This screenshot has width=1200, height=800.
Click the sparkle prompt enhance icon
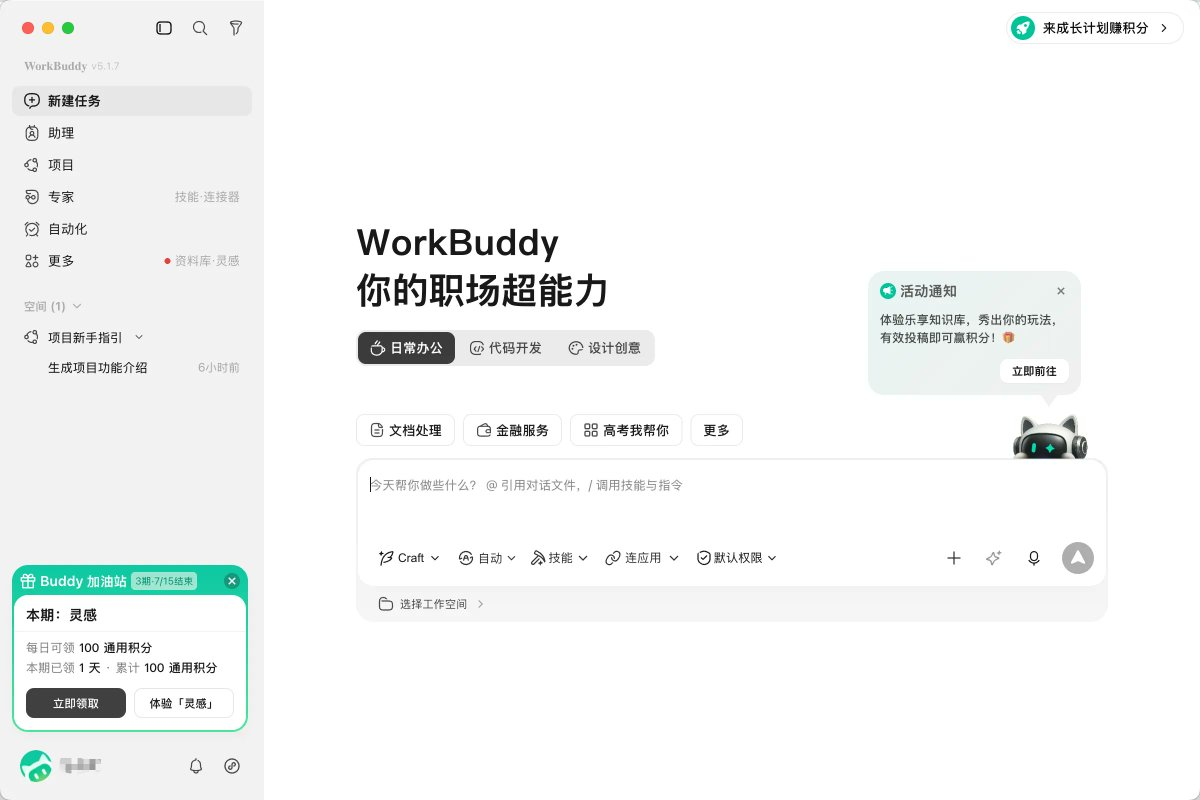(993, 558)
